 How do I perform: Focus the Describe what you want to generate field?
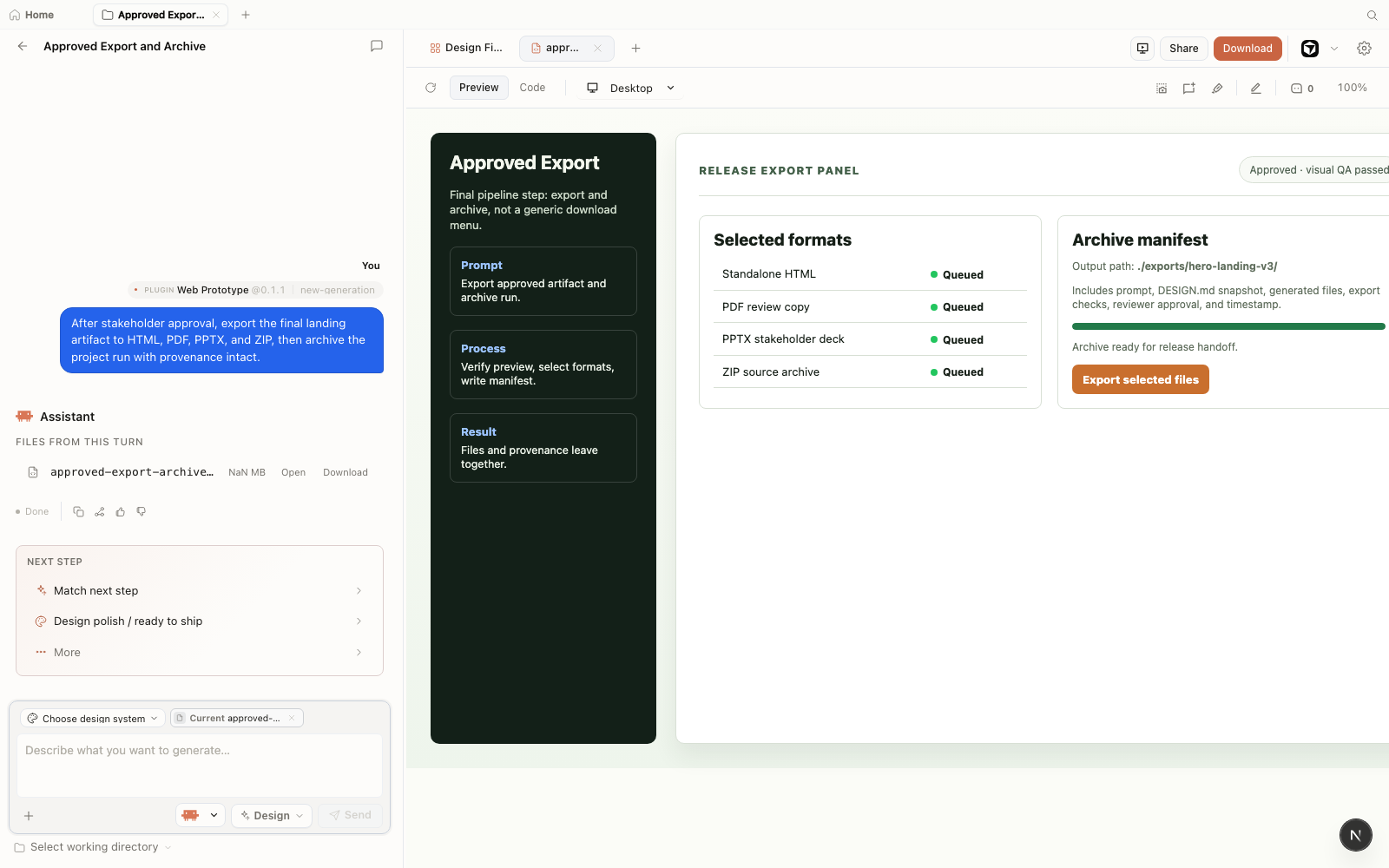(200, 766)
